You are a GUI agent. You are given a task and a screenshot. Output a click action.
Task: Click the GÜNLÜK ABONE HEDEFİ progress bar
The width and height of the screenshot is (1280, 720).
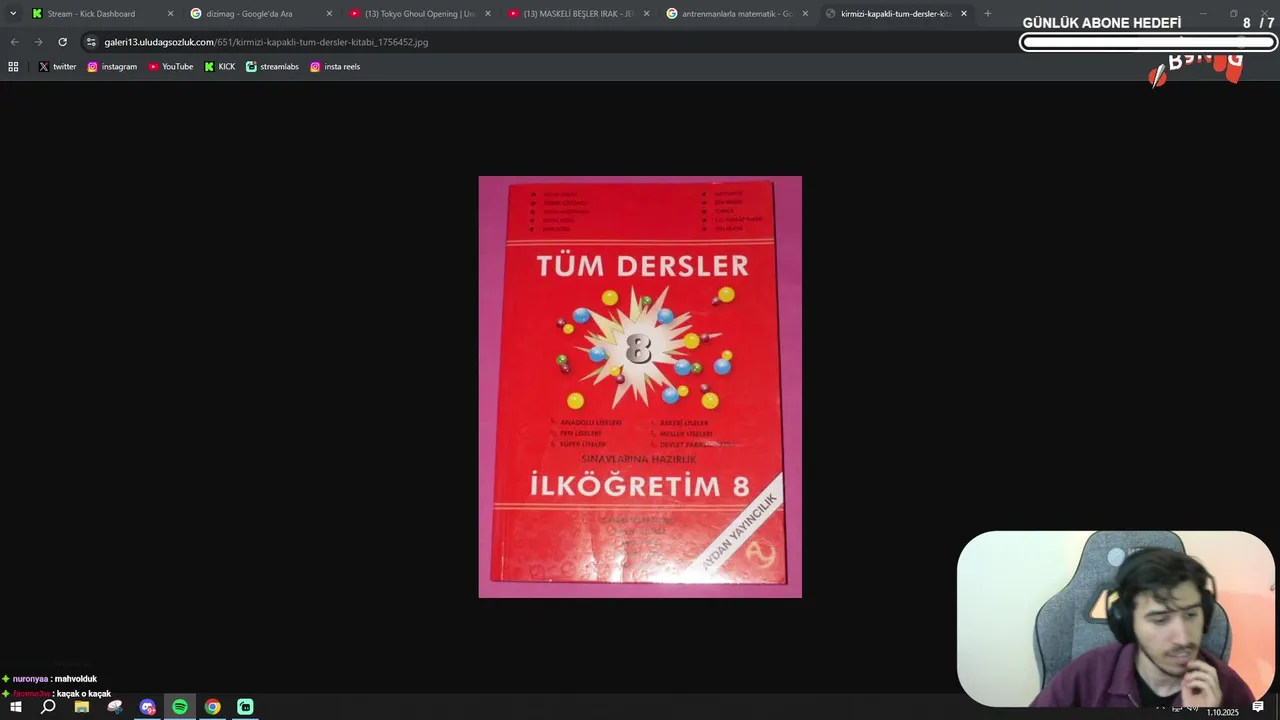coord(1148,43)
